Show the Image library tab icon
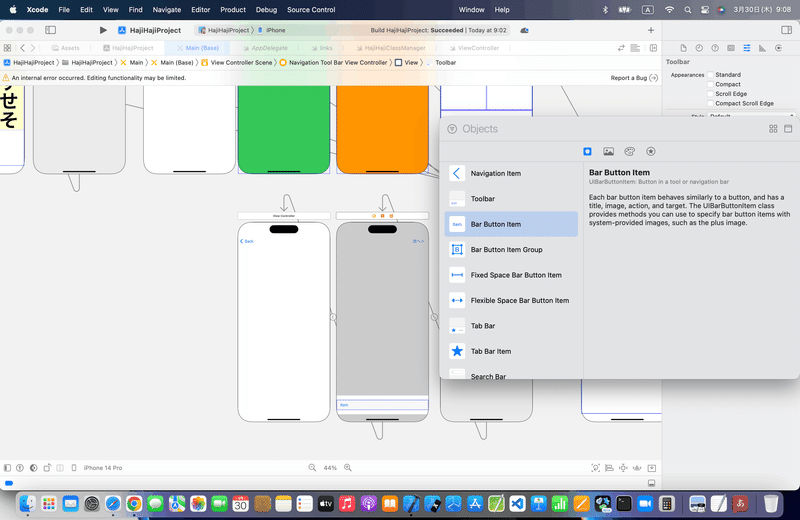The image size is (800, 520). 608,152
